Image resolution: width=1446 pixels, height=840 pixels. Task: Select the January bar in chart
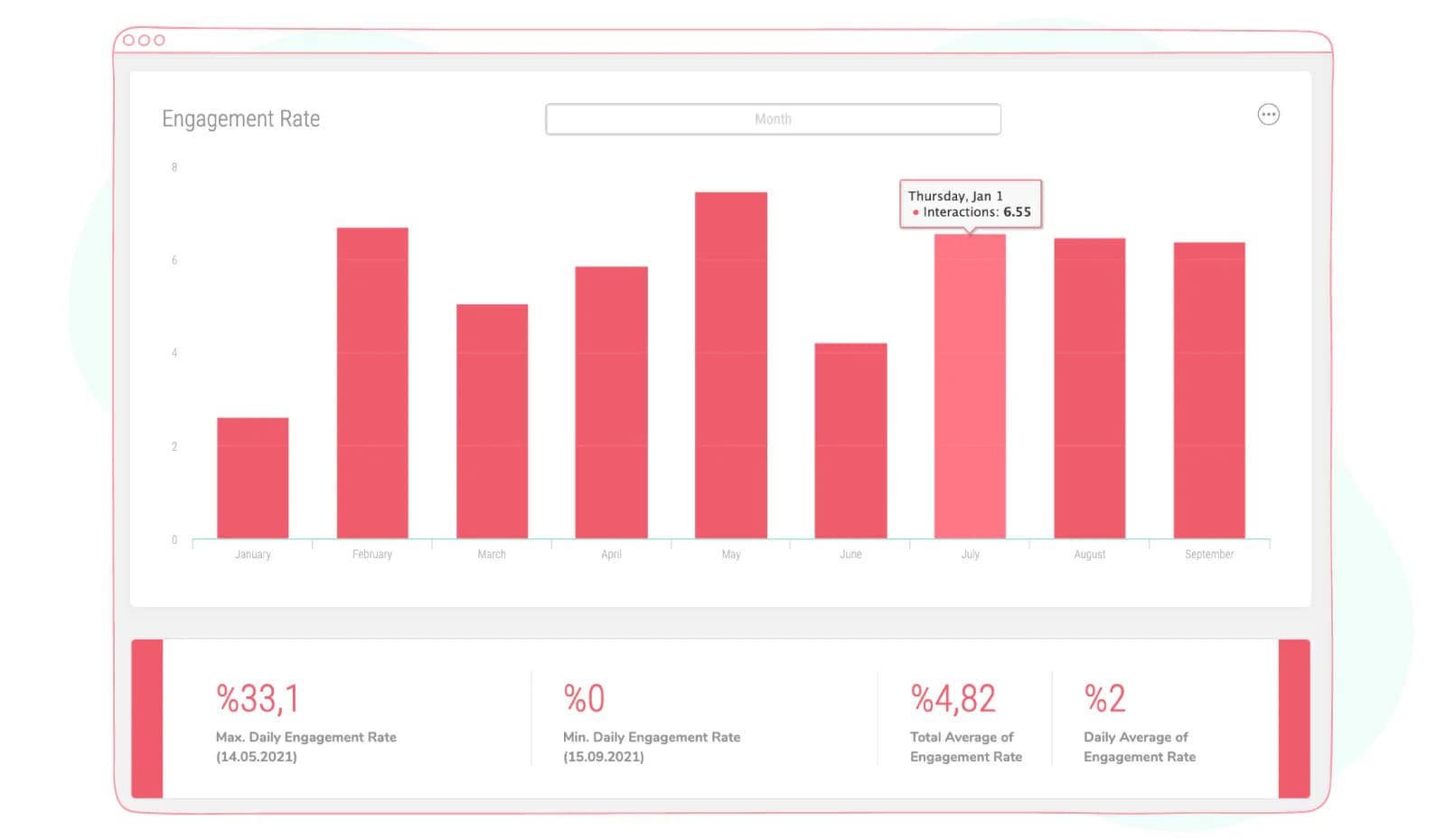(x=253, y=478)
